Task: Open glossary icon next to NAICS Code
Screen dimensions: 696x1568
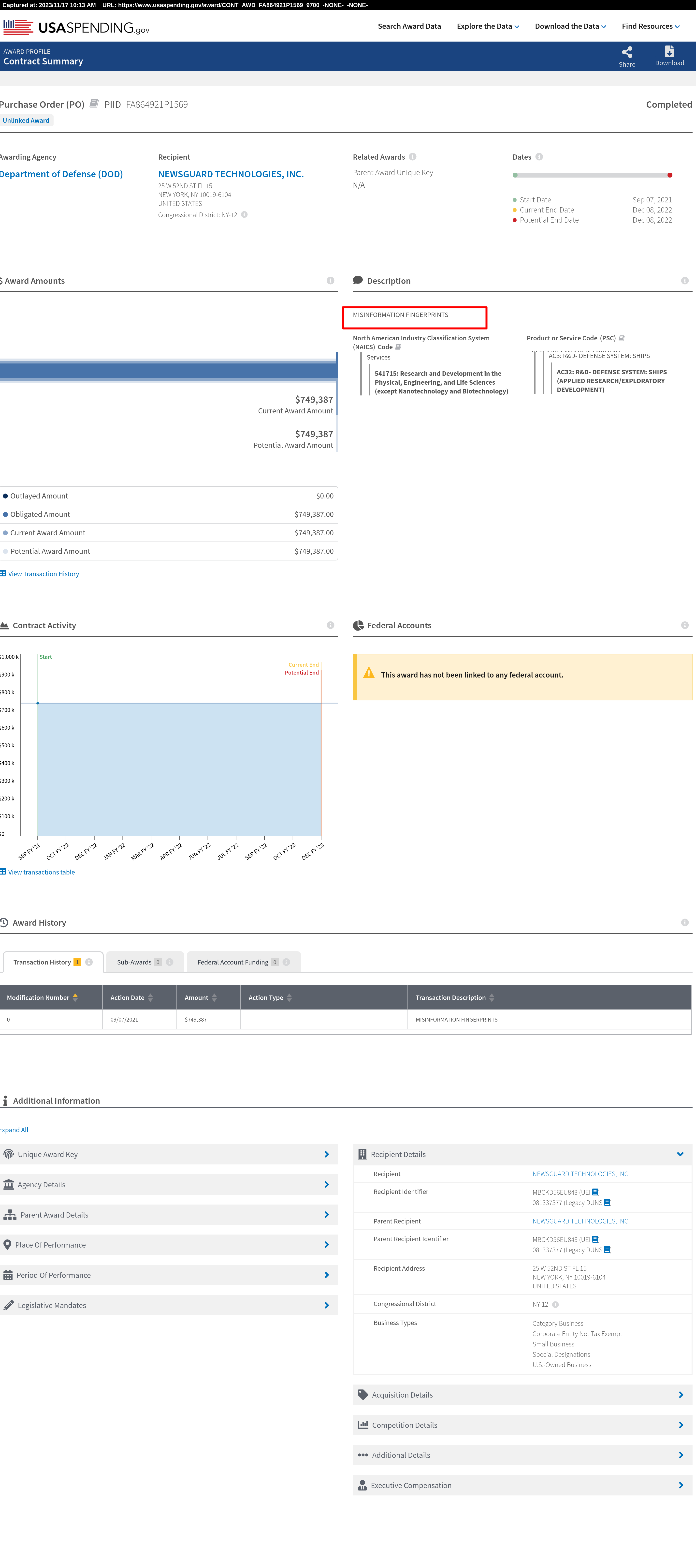Action: [398, 347]
